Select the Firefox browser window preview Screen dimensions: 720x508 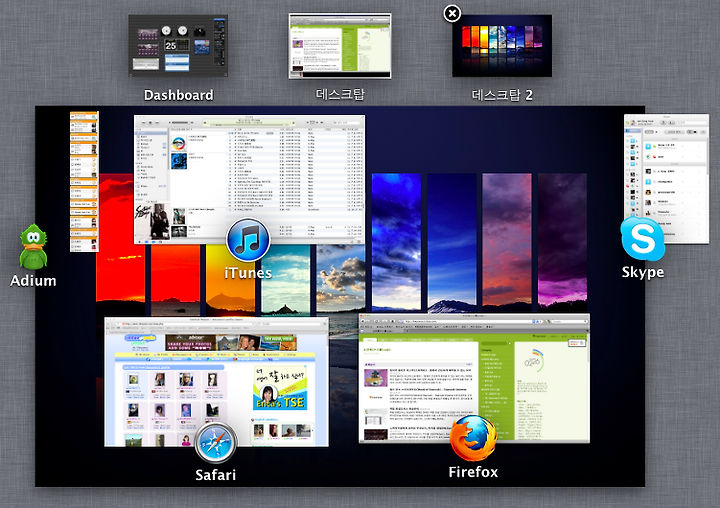point(474,378)
